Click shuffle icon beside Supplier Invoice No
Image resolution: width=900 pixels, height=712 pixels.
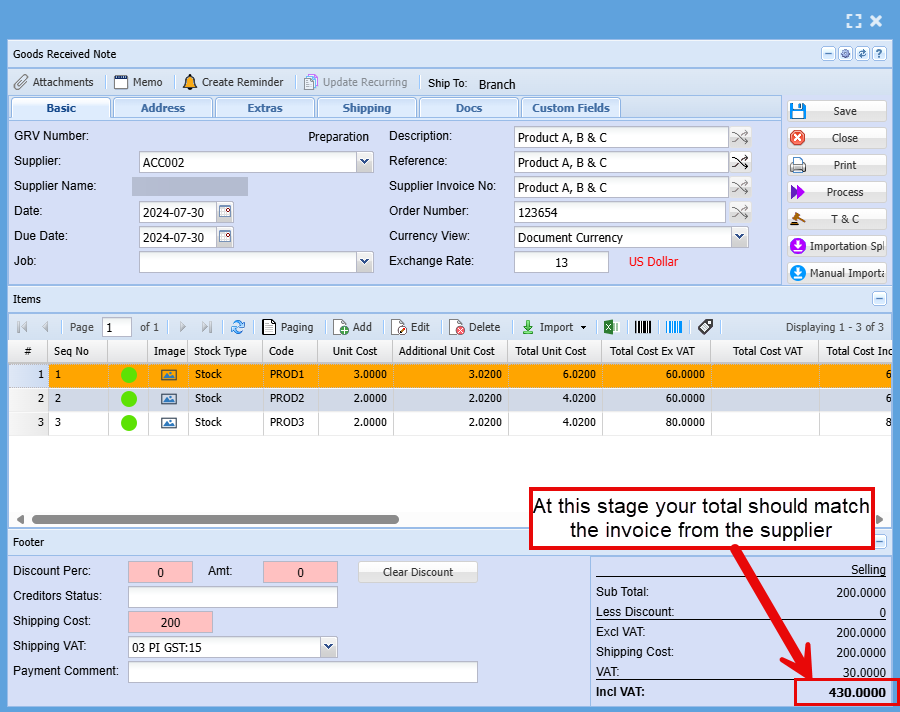tap(740, 187)
